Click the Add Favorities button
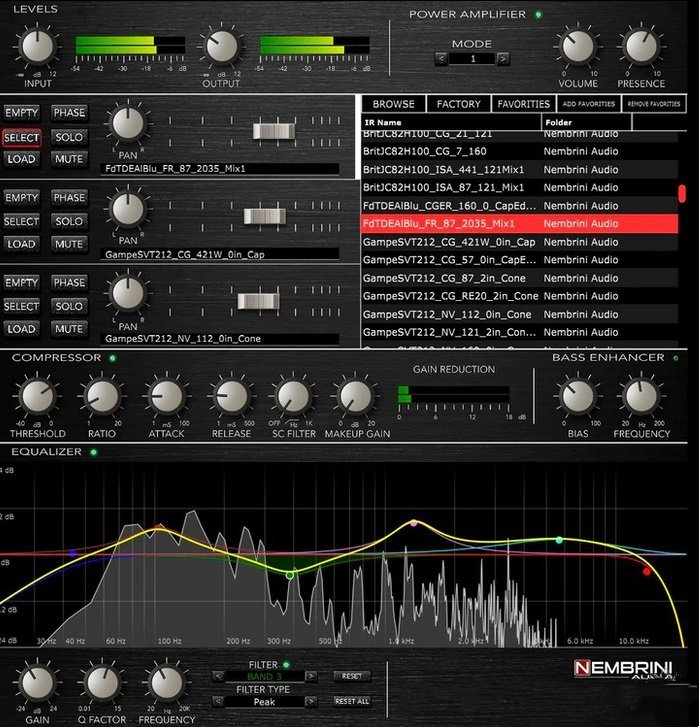Viewport: 699px width, 727px height. 588,104
